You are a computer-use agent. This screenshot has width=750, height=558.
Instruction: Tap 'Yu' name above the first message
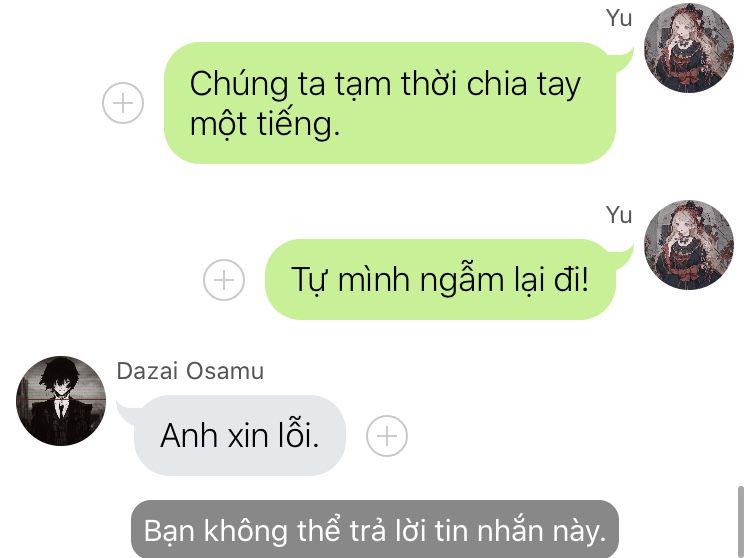(x=618, y=19)
